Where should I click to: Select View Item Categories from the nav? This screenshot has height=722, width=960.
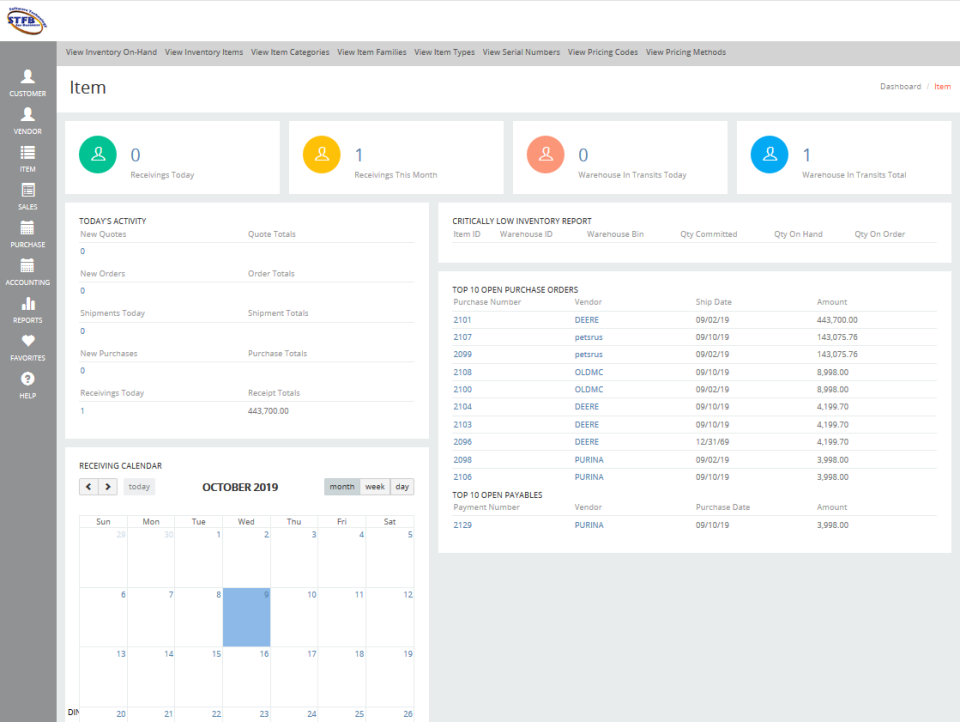289,52
